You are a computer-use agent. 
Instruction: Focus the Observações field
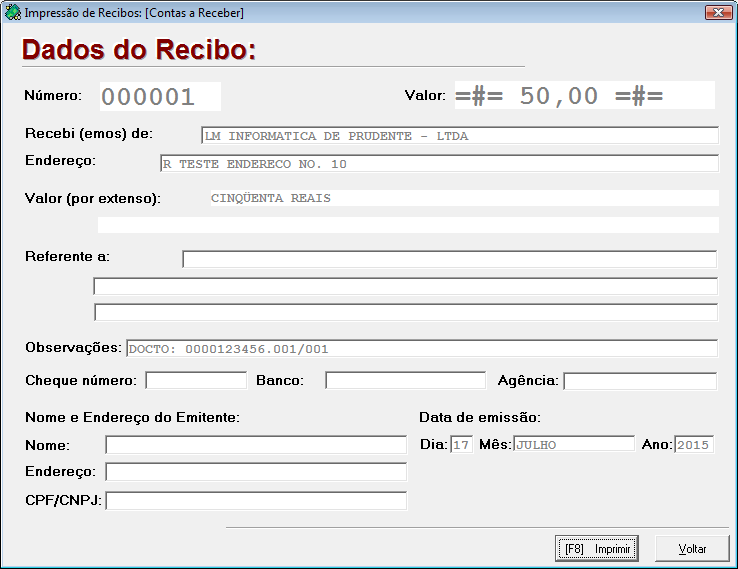pos(420,349)
